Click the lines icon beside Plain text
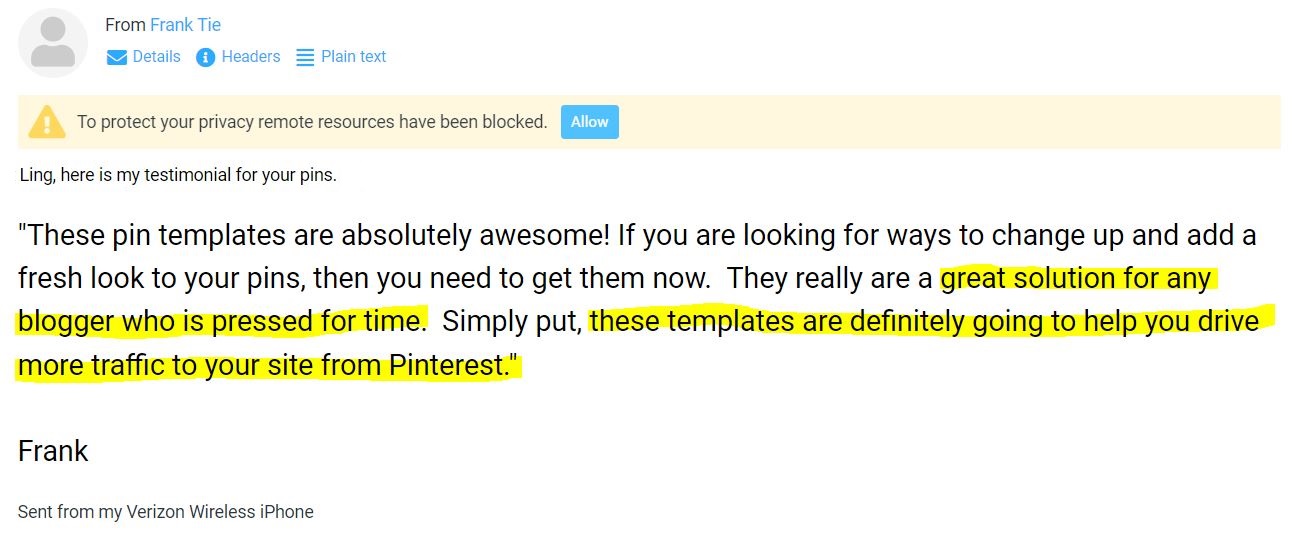The image size is (1294, 541). coord(305,57)
